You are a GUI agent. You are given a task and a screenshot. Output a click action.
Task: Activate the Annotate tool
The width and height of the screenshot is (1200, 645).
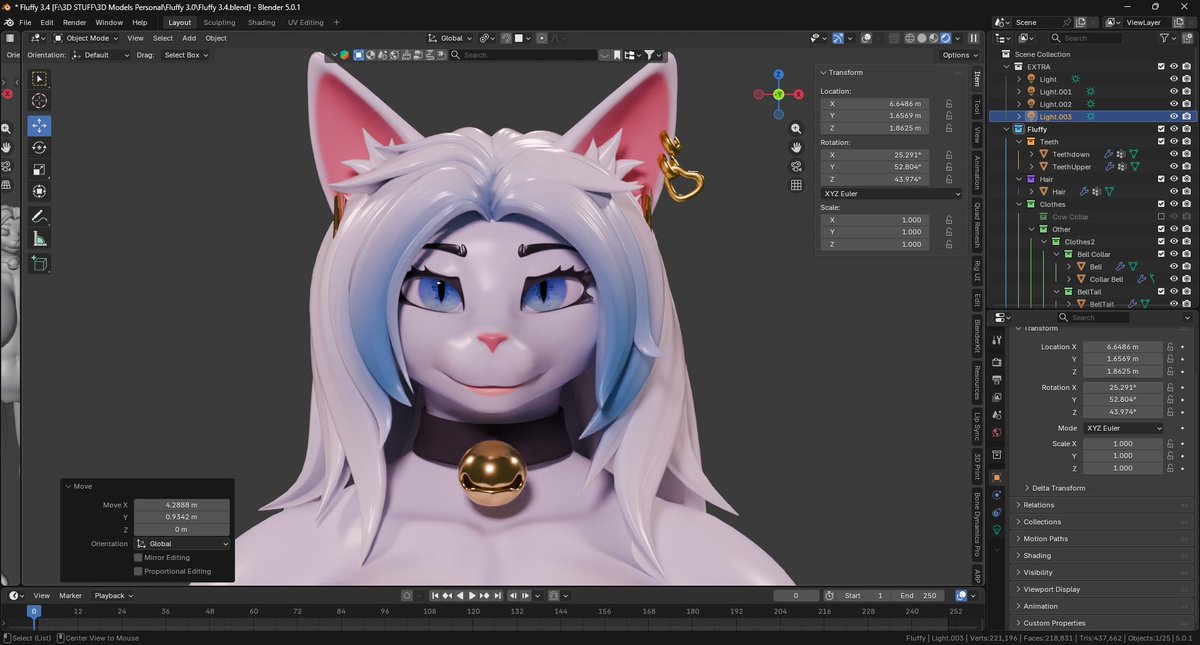[39, 214]
